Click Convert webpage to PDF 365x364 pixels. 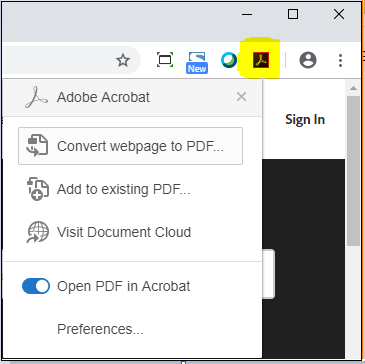130,146
